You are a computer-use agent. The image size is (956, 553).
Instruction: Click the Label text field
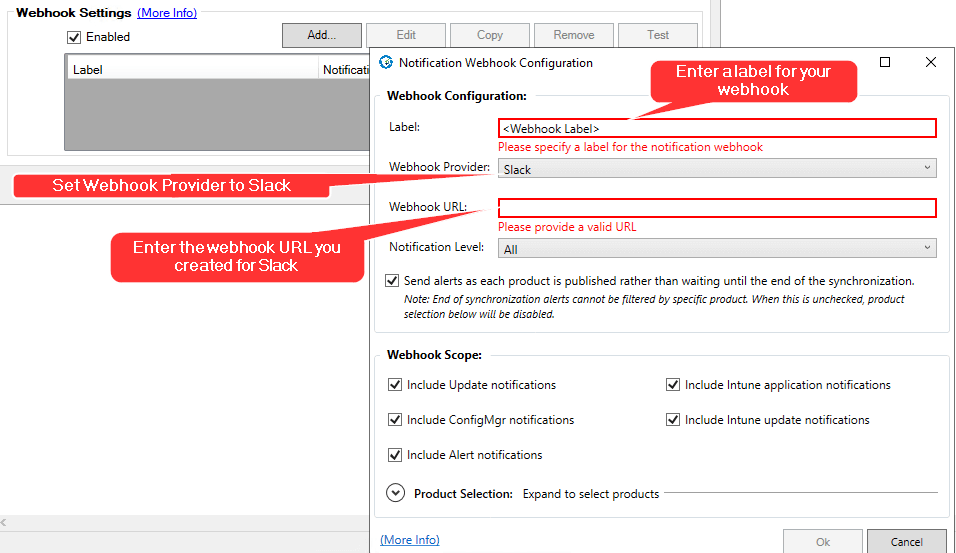tap(717, 128)
